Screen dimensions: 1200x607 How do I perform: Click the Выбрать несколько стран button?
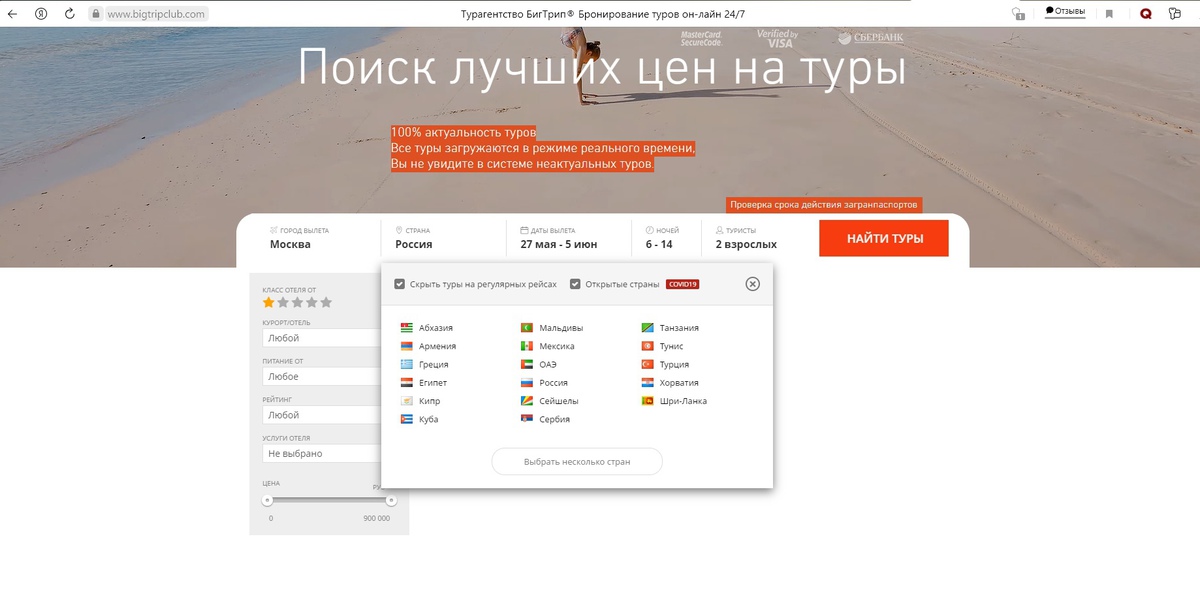577,462
